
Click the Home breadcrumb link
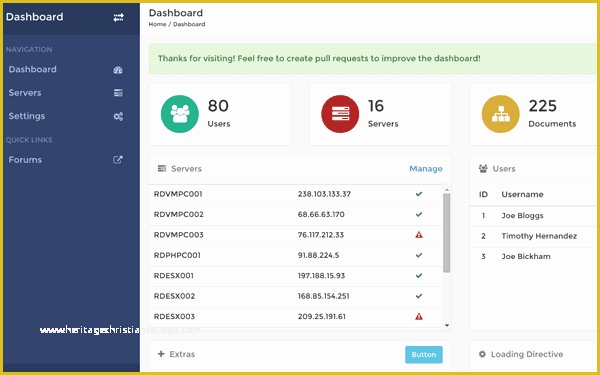tap(157, 24)
